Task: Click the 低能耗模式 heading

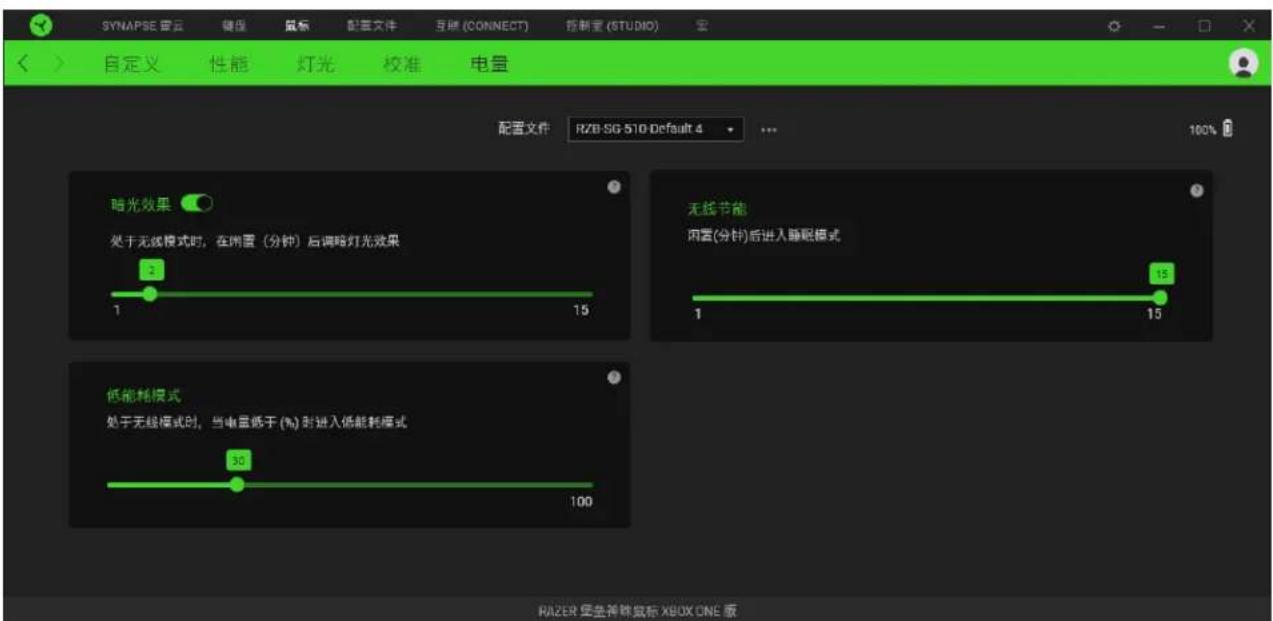Action: (144, 395)
